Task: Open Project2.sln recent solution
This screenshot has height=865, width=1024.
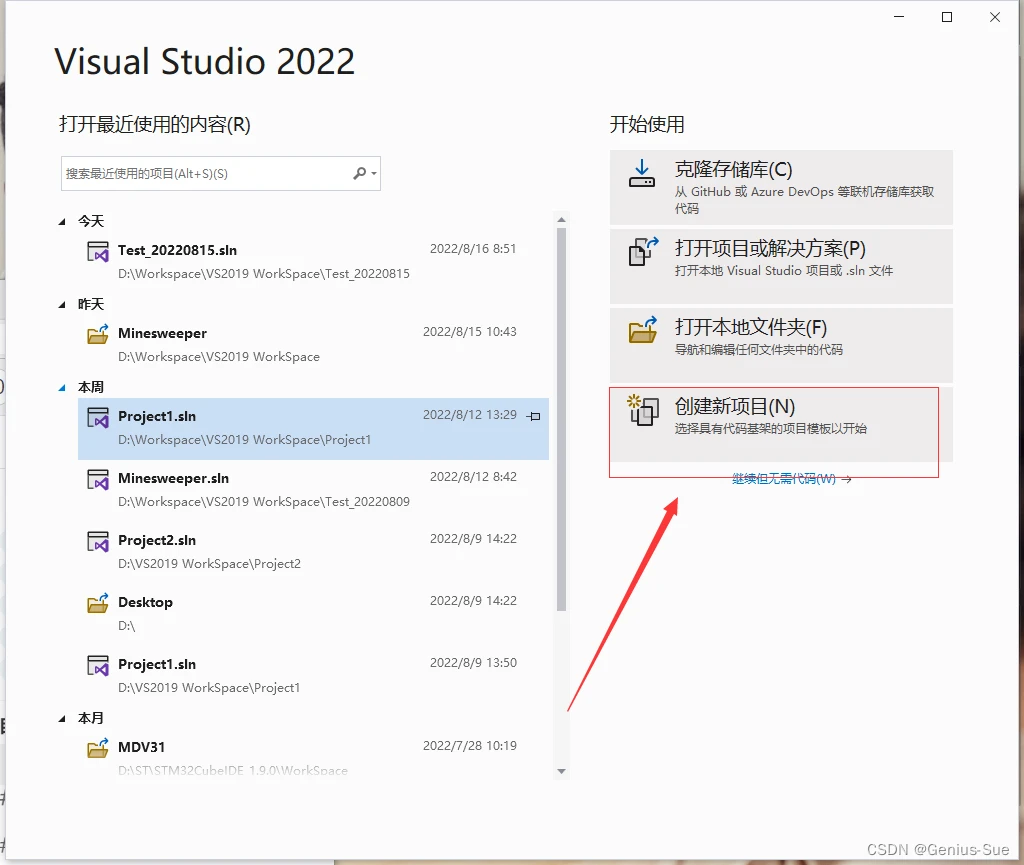Action: [x=313, y=552]
